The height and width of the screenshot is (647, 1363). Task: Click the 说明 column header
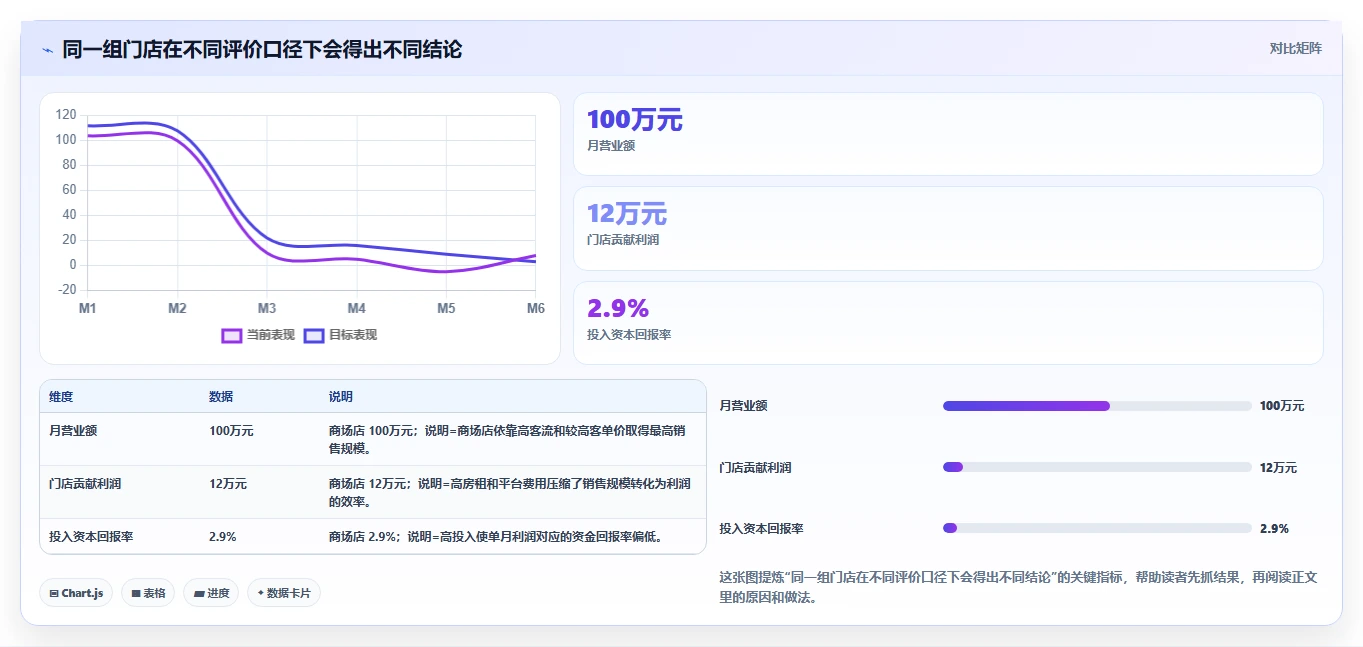[341, 397]
